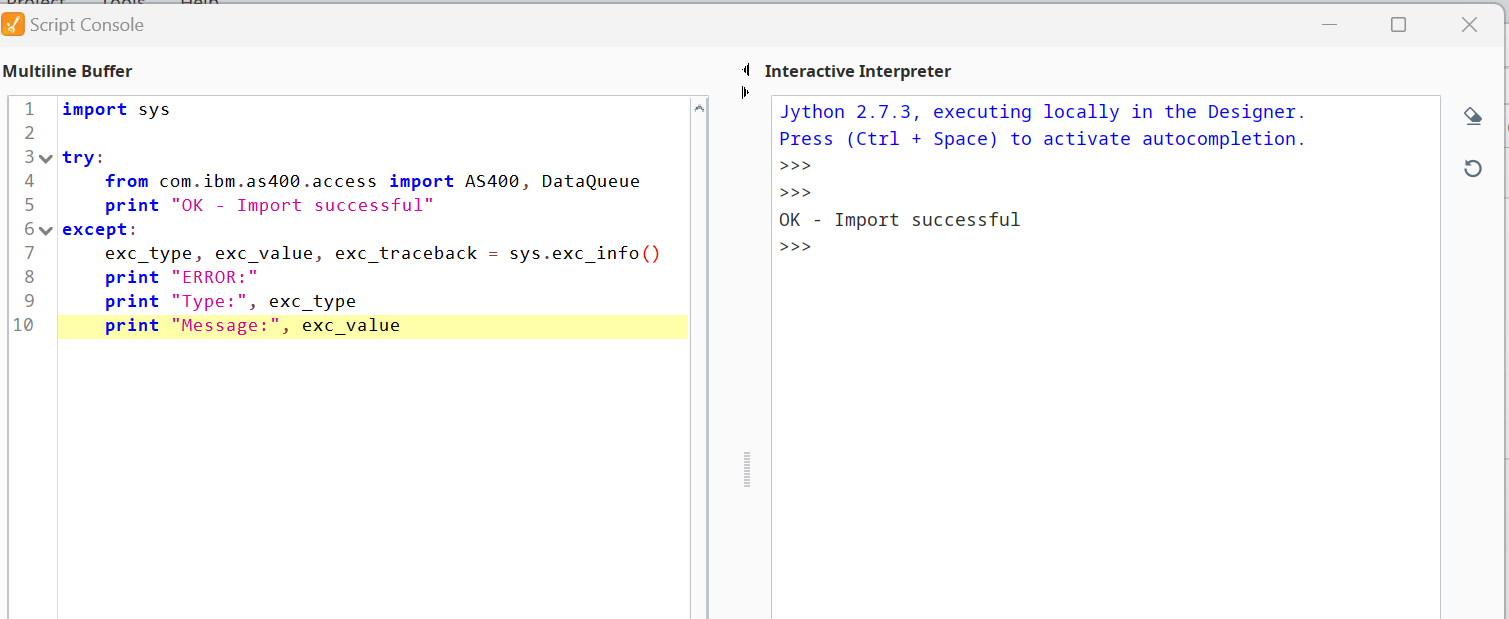Click the print "Type:", exc_type line
The height and width of the screenshot is (619, 1509).
pos(230,301)
